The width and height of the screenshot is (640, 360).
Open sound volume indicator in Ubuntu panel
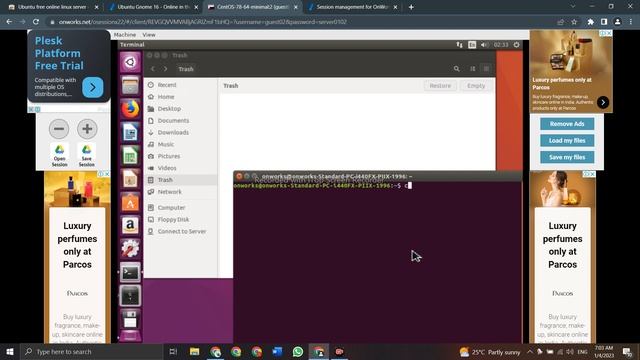click(484, 45)
